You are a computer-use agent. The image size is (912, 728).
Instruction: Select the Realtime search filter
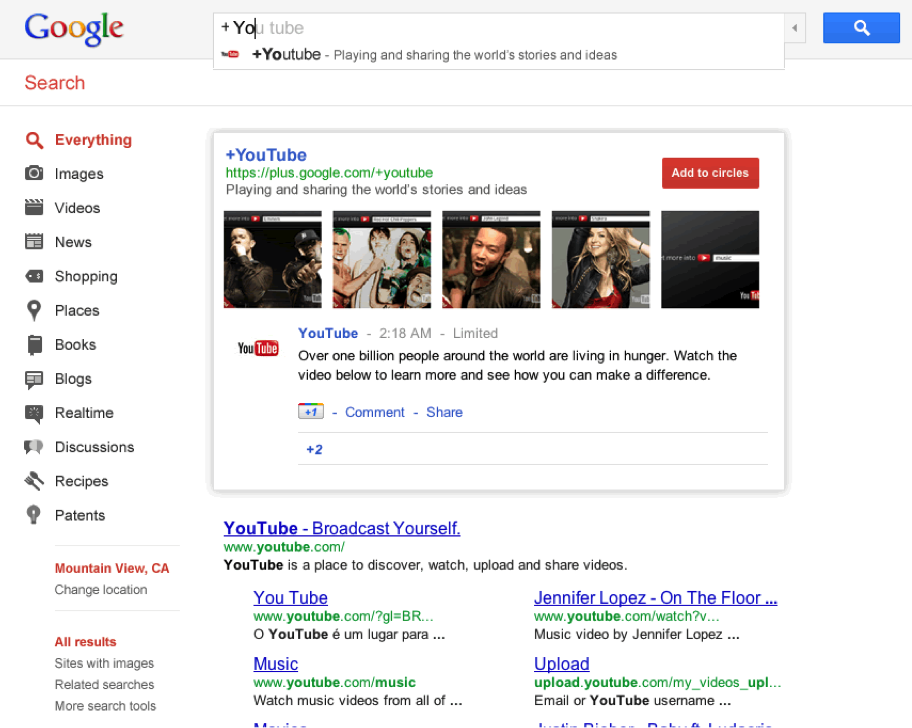84,413
